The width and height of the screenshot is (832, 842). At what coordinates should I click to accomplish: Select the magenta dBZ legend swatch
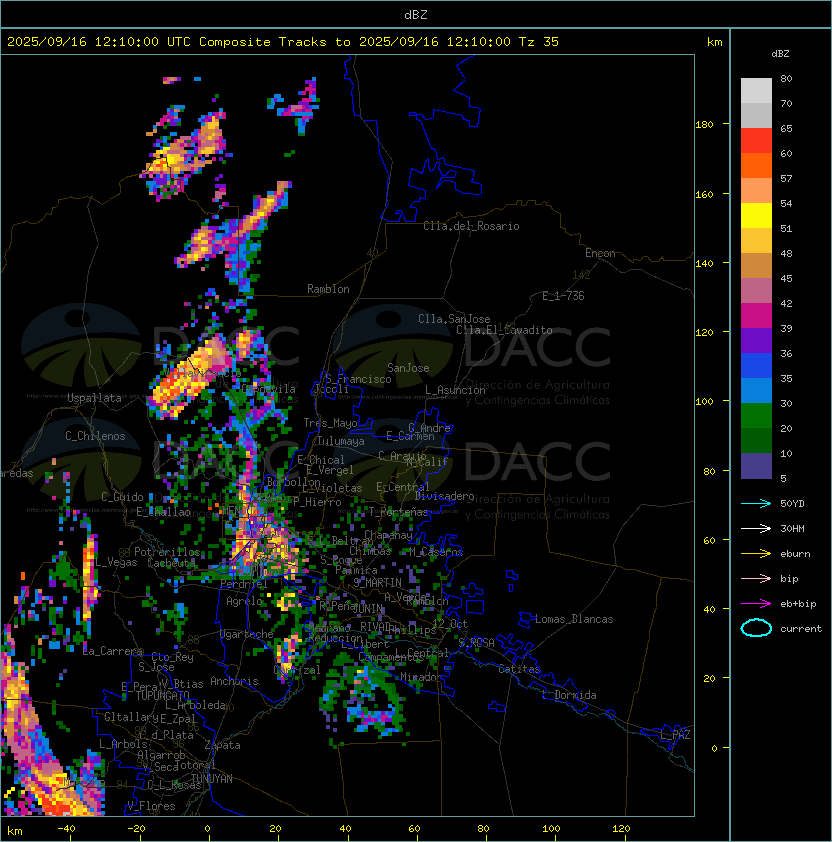pyautogui.click(x=756, y=316)
